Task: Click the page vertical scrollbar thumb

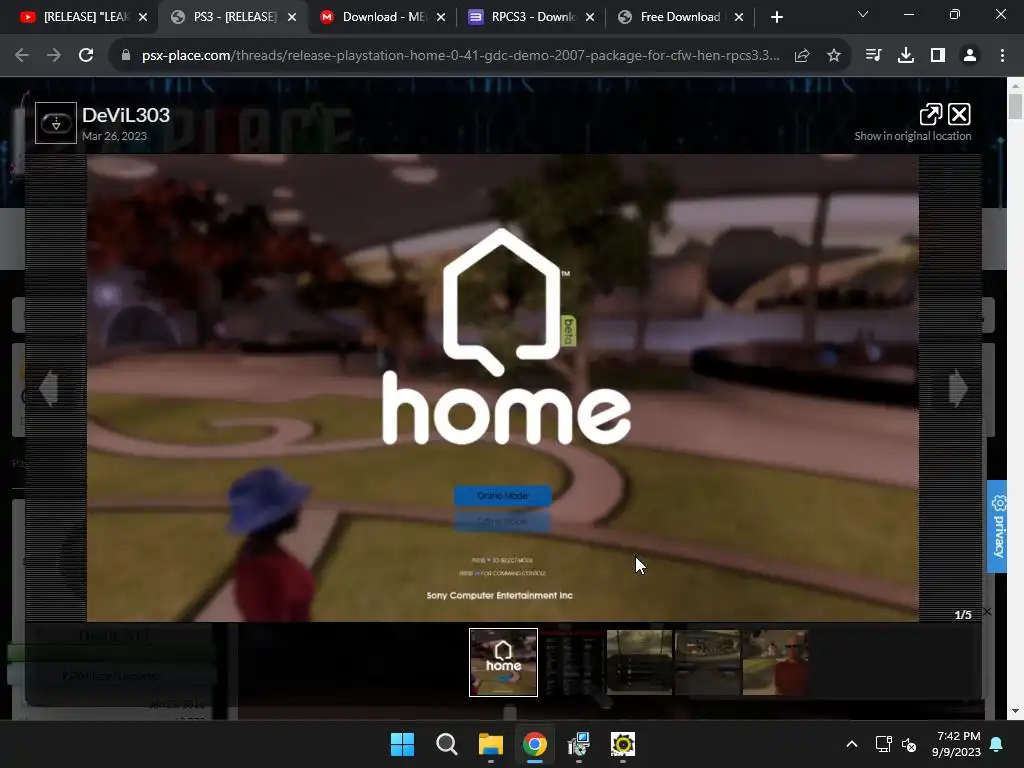Action: [x=1015, y=106]
